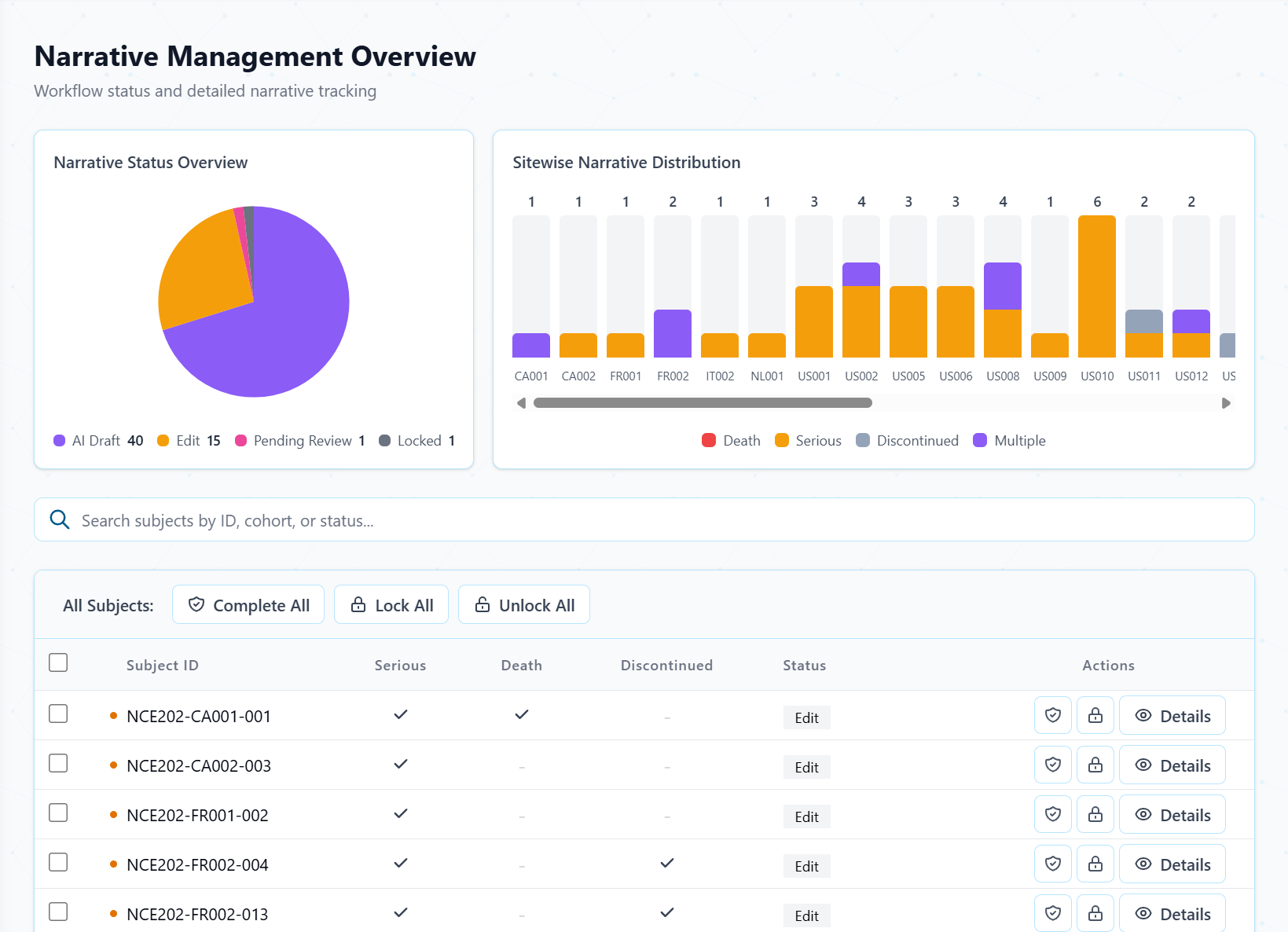Click the padlock icon for NCE202-FR002-013
This screenshot has width=1288, height=932.
tap(1095, 913)
